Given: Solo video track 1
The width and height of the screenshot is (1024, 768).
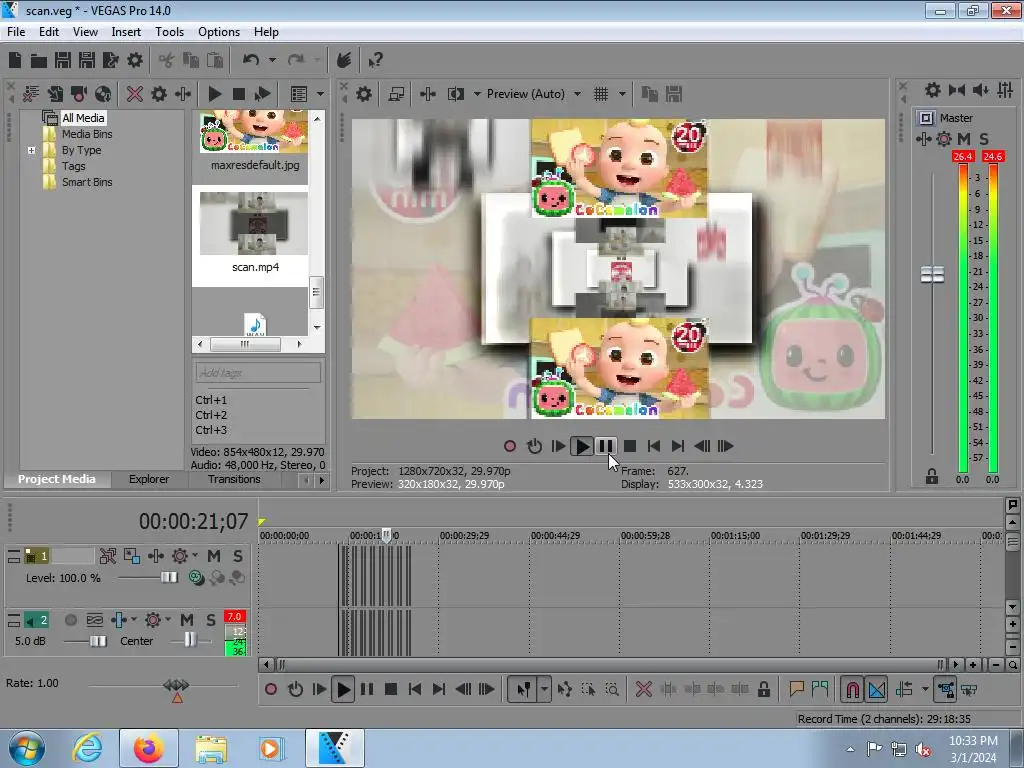Looking at the screenshot, I should pyautogui.click(x=238, y=556).
